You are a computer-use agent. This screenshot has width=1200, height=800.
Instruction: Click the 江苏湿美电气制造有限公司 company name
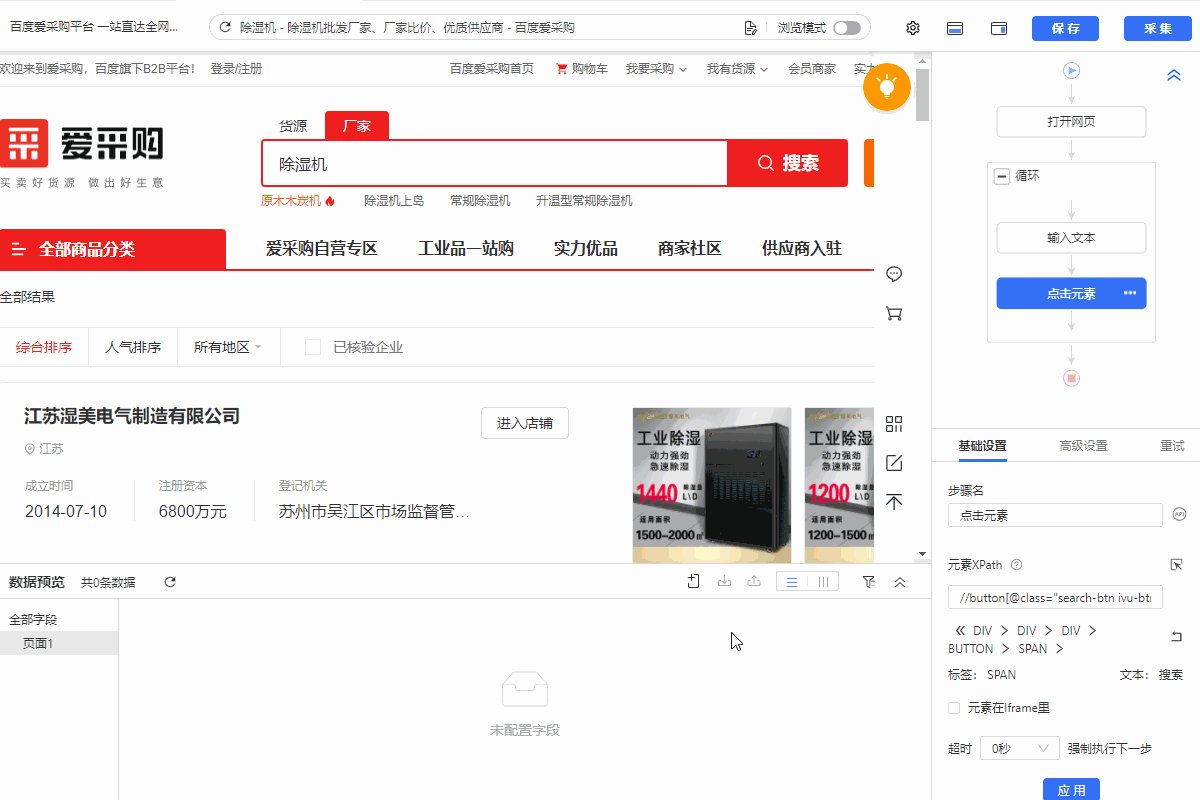(x=132, y=416)
